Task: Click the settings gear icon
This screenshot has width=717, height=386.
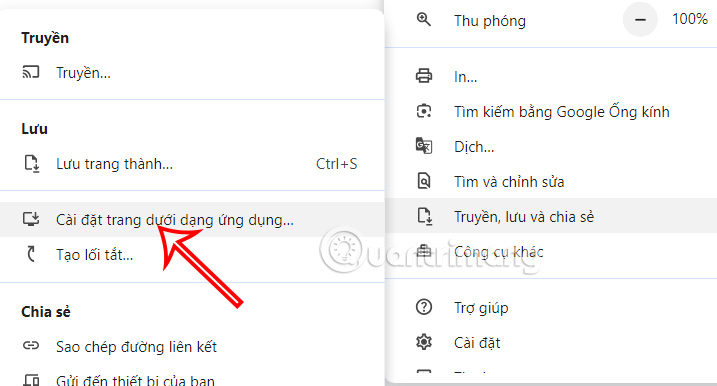Action: tap(424, 342)
